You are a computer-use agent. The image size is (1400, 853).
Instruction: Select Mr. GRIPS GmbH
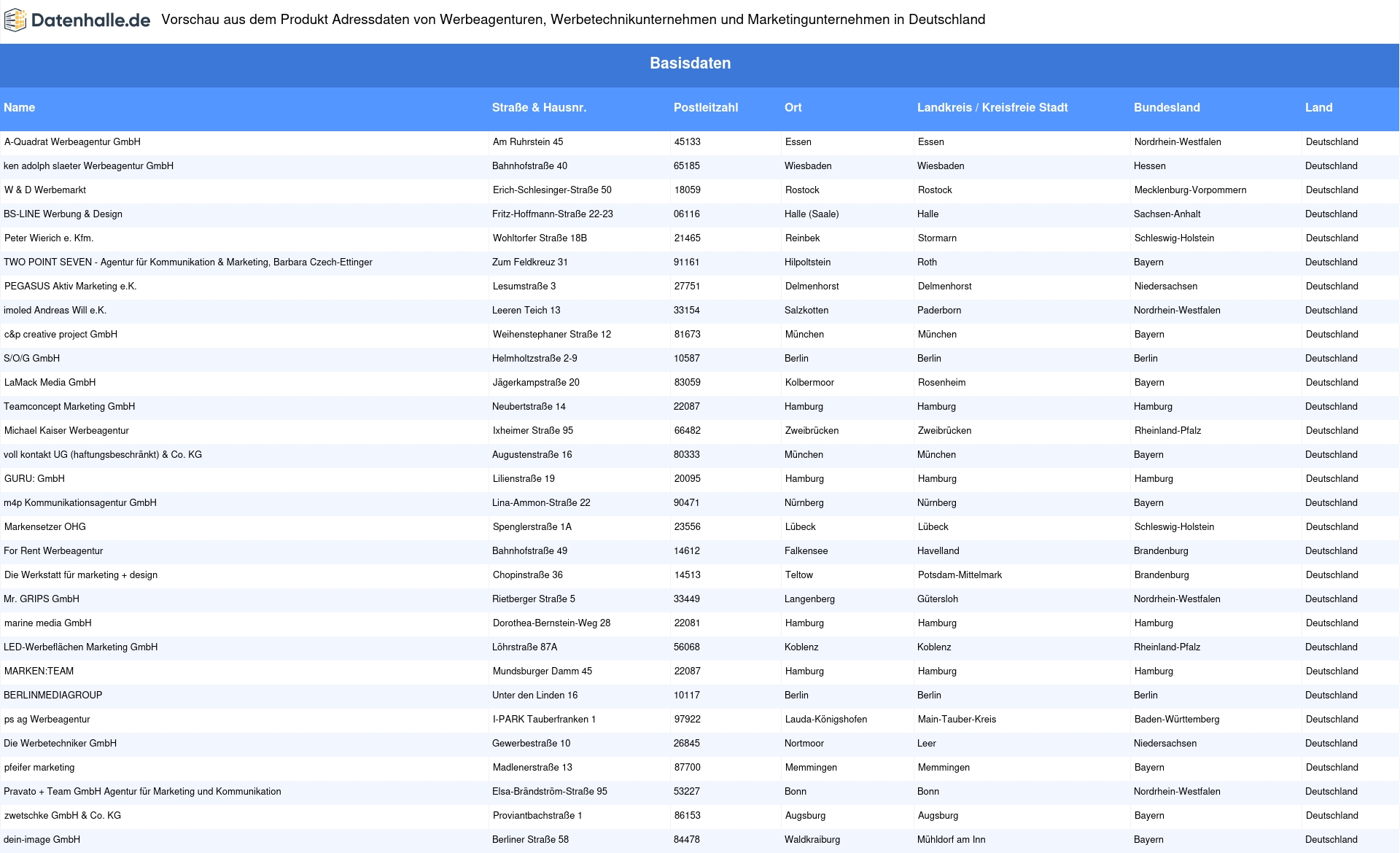click(42, 599)
